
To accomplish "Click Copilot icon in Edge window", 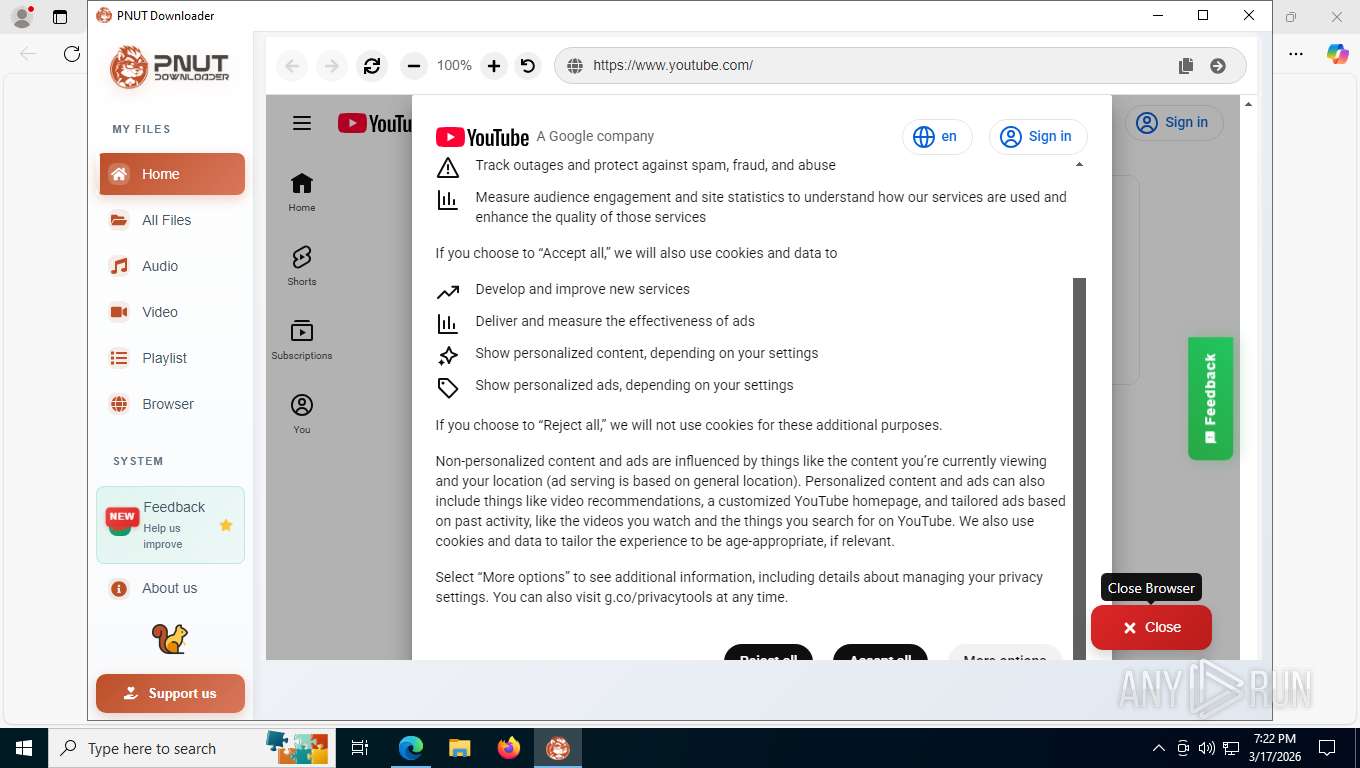I will (x=1337, y=54).
